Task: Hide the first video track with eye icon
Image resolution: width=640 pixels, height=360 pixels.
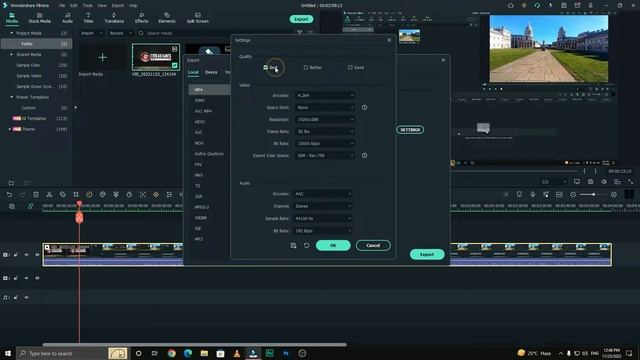Action: (37, 255)
